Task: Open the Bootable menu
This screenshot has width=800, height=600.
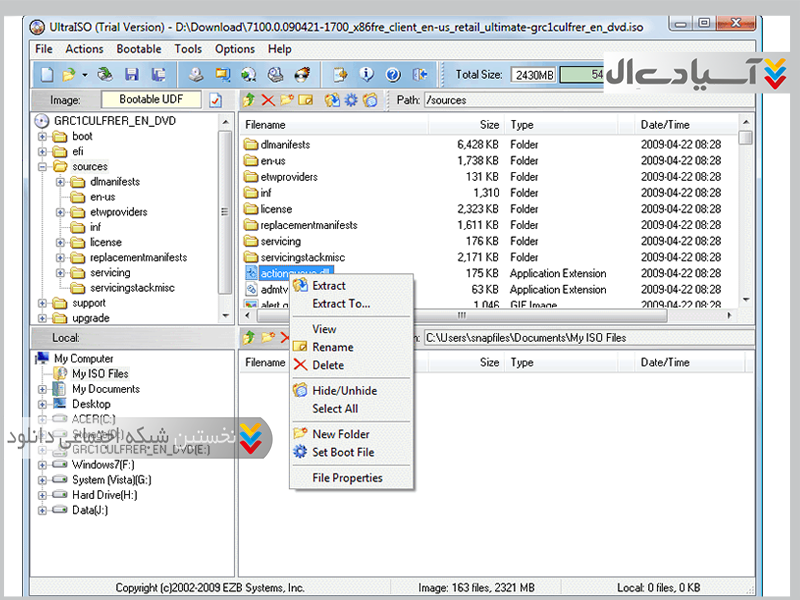Action: coord(139,49)
